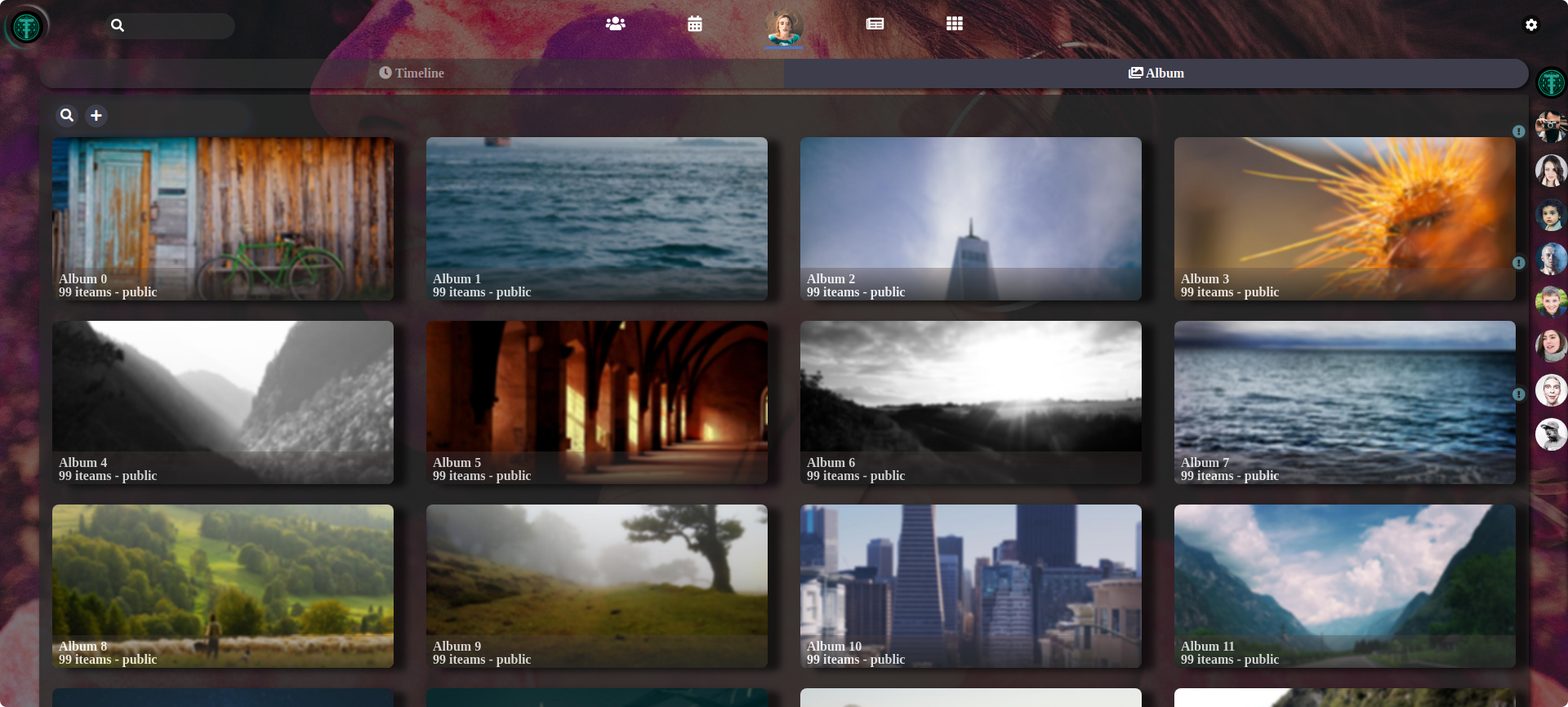This screenshot has height=707, width=1568.
Task: Open the child contact avatar in sidebar
Action: 1551,215
